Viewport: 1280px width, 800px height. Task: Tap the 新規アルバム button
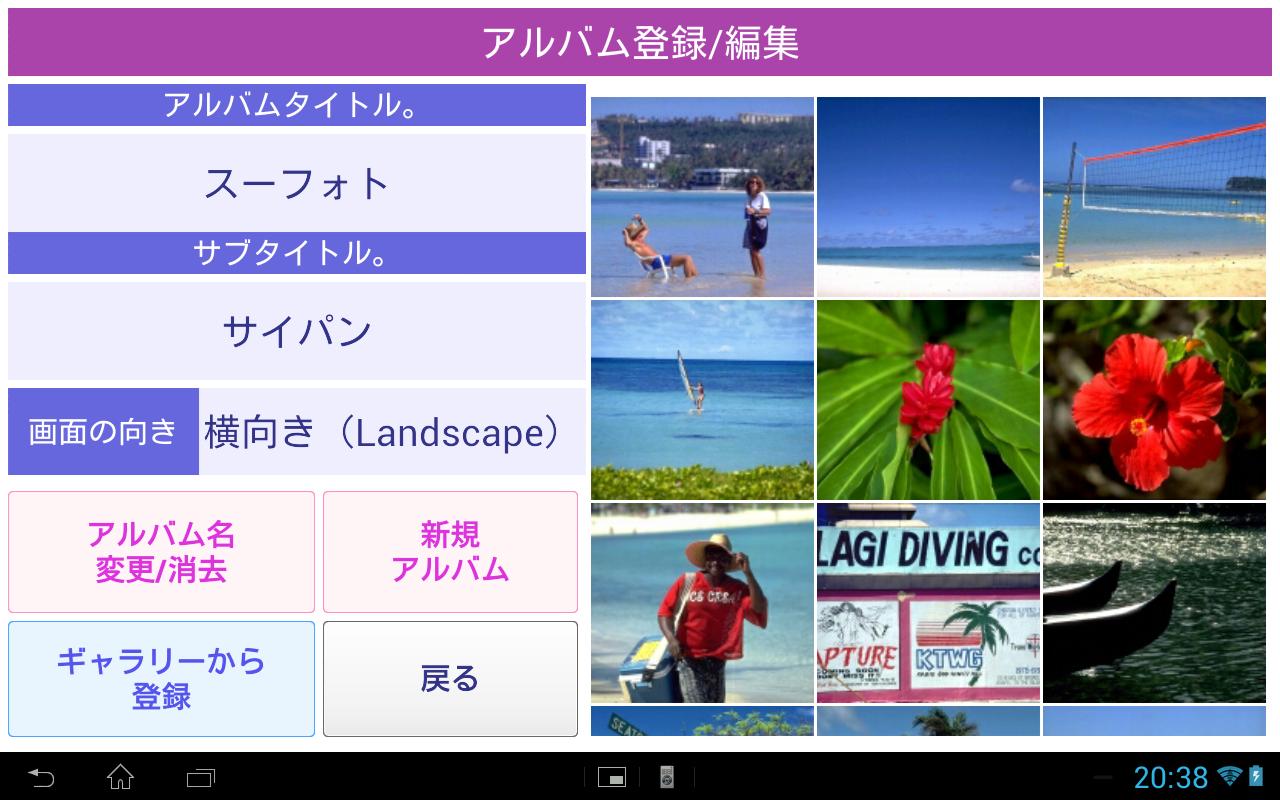(450, 552)
